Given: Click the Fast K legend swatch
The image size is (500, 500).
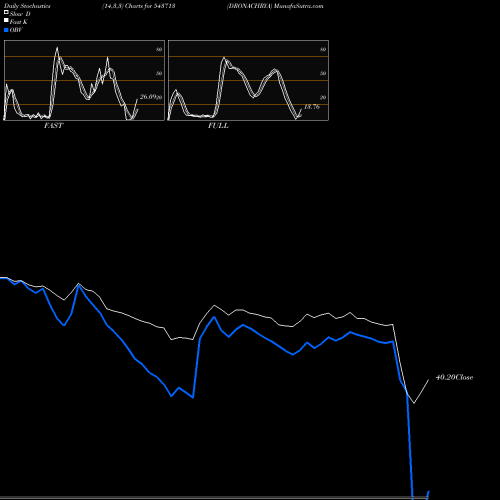Looking at the screenshot, I should click(x=6, y=20).
